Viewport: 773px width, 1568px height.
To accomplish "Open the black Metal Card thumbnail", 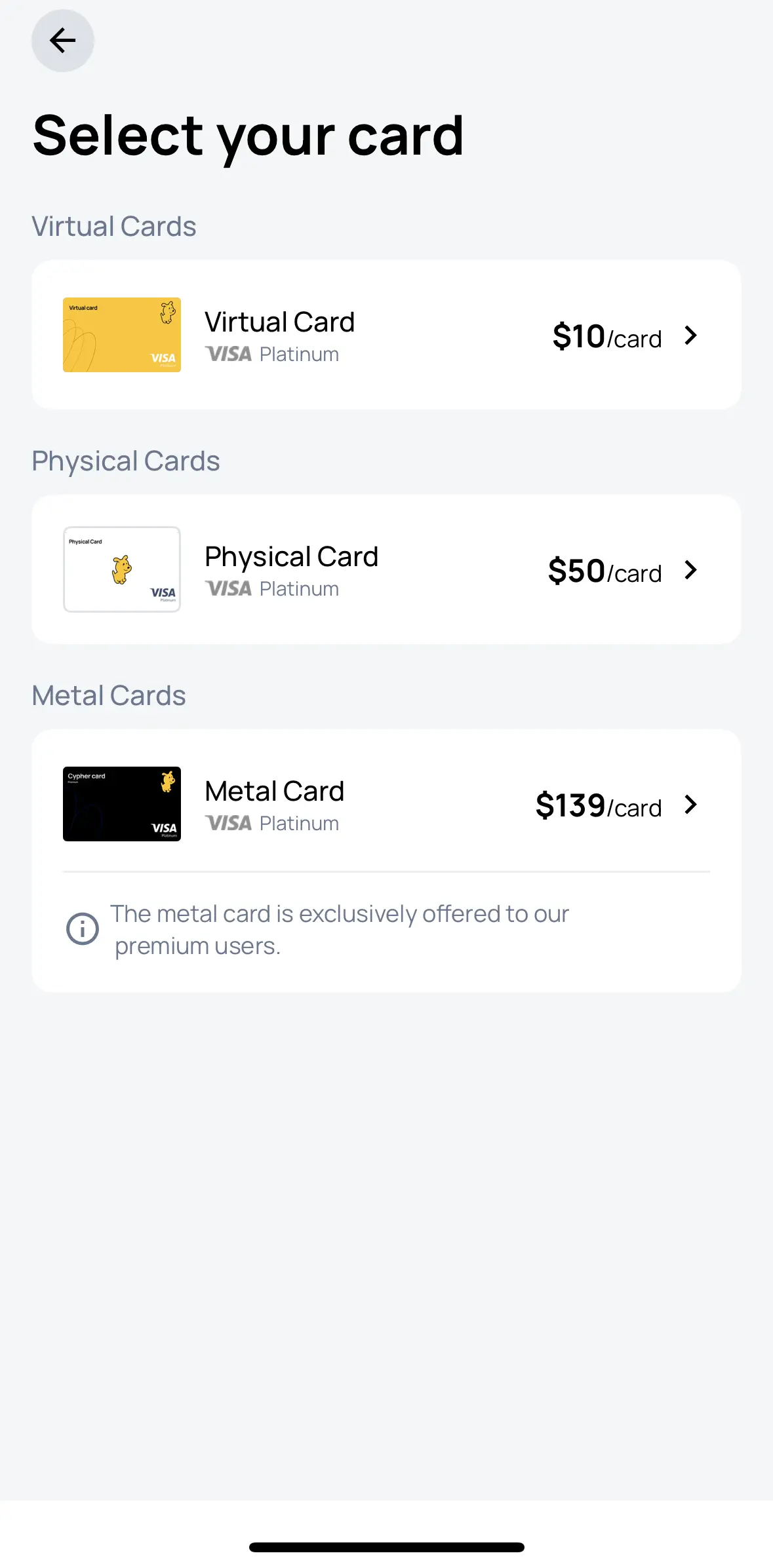I will [x=122, y=804].
